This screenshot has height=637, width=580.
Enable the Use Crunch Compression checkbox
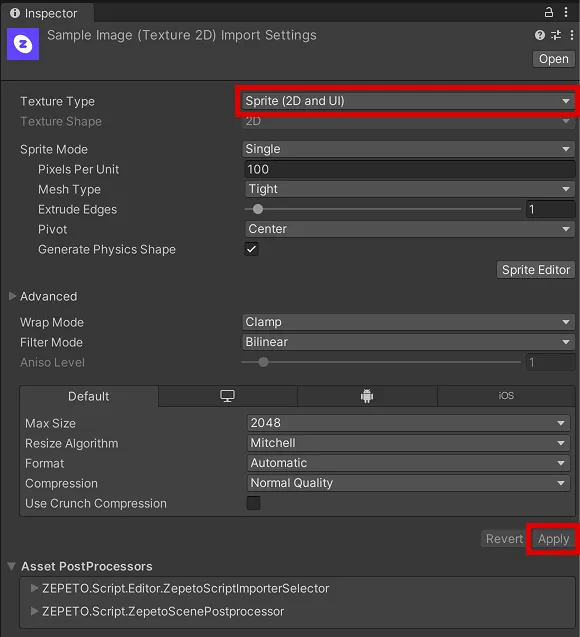tap(253, 503)
